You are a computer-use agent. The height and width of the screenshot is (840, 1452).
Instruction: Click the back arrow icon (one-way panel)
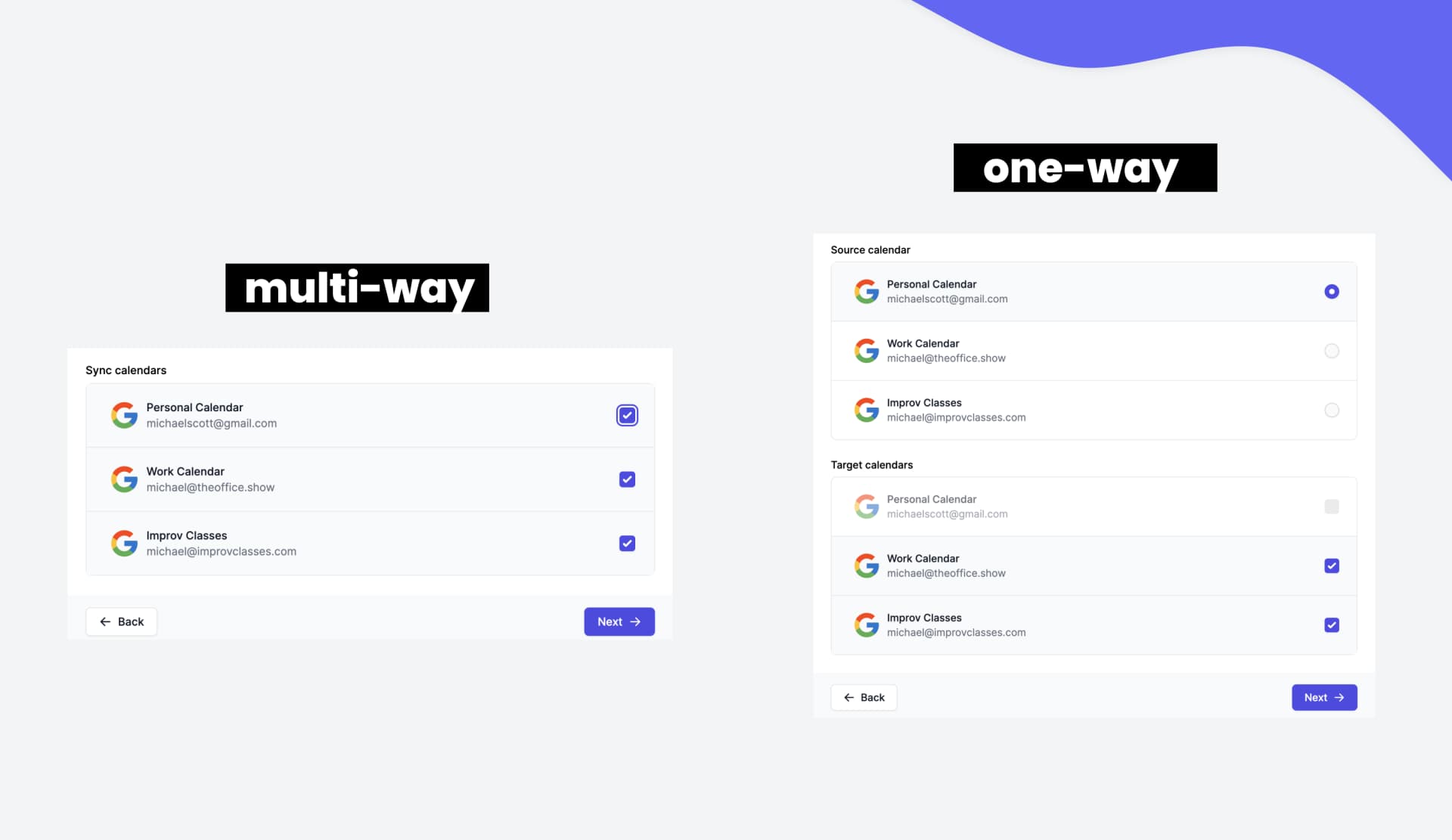coord(849,697)
